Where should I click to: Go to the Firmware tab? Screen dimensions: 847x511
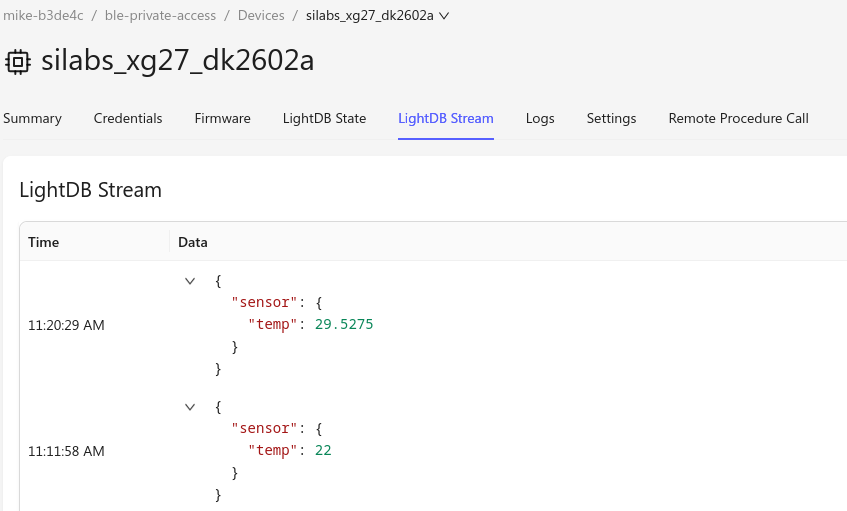pos(223,118)
